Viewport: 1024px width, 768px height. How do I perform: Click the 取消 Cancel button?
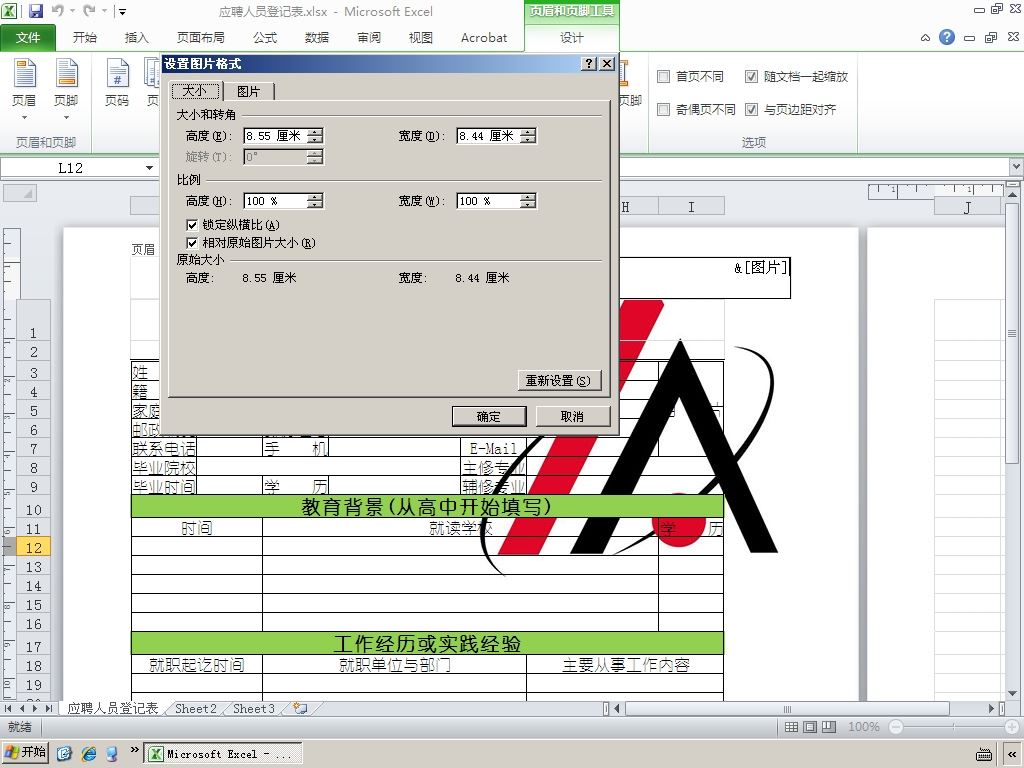[x=573, y=417]
